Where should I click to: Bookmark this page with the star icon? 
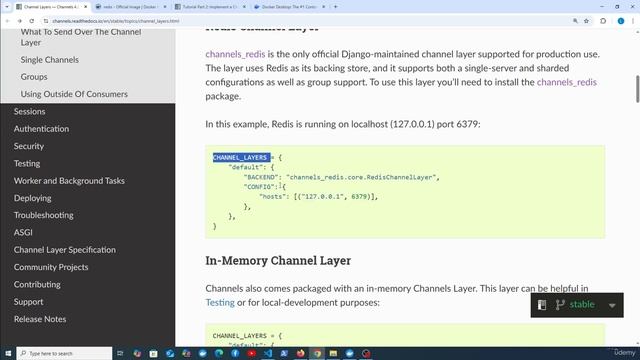(587, 21)
